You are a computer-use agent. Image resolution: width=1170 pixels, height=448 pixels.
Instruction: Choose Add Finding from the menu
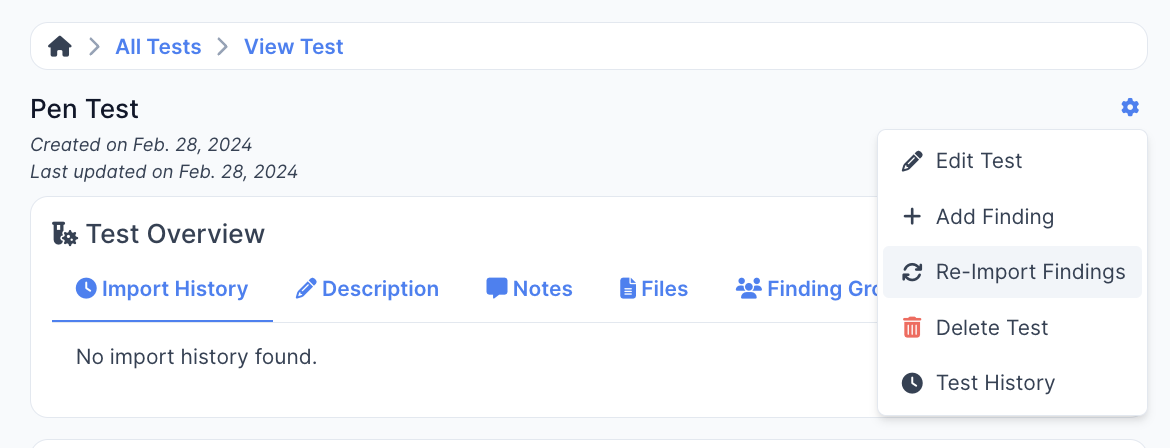994,217
